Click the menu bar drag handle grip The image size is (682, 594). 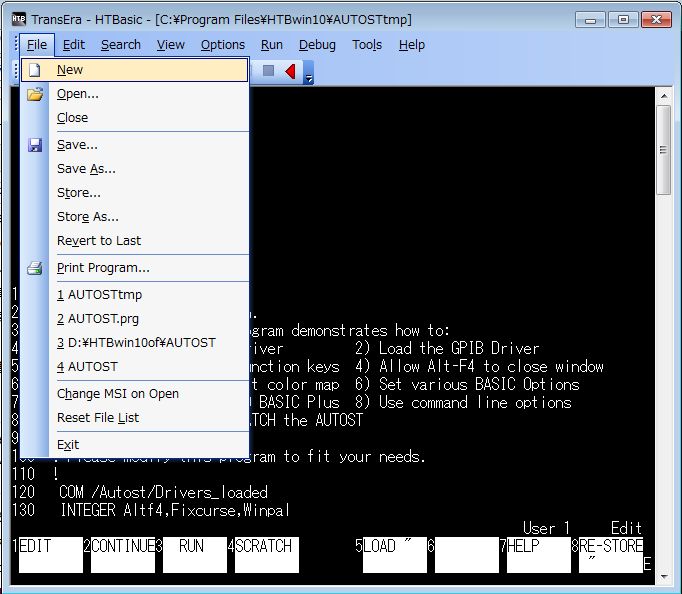(x=16, y=44)
